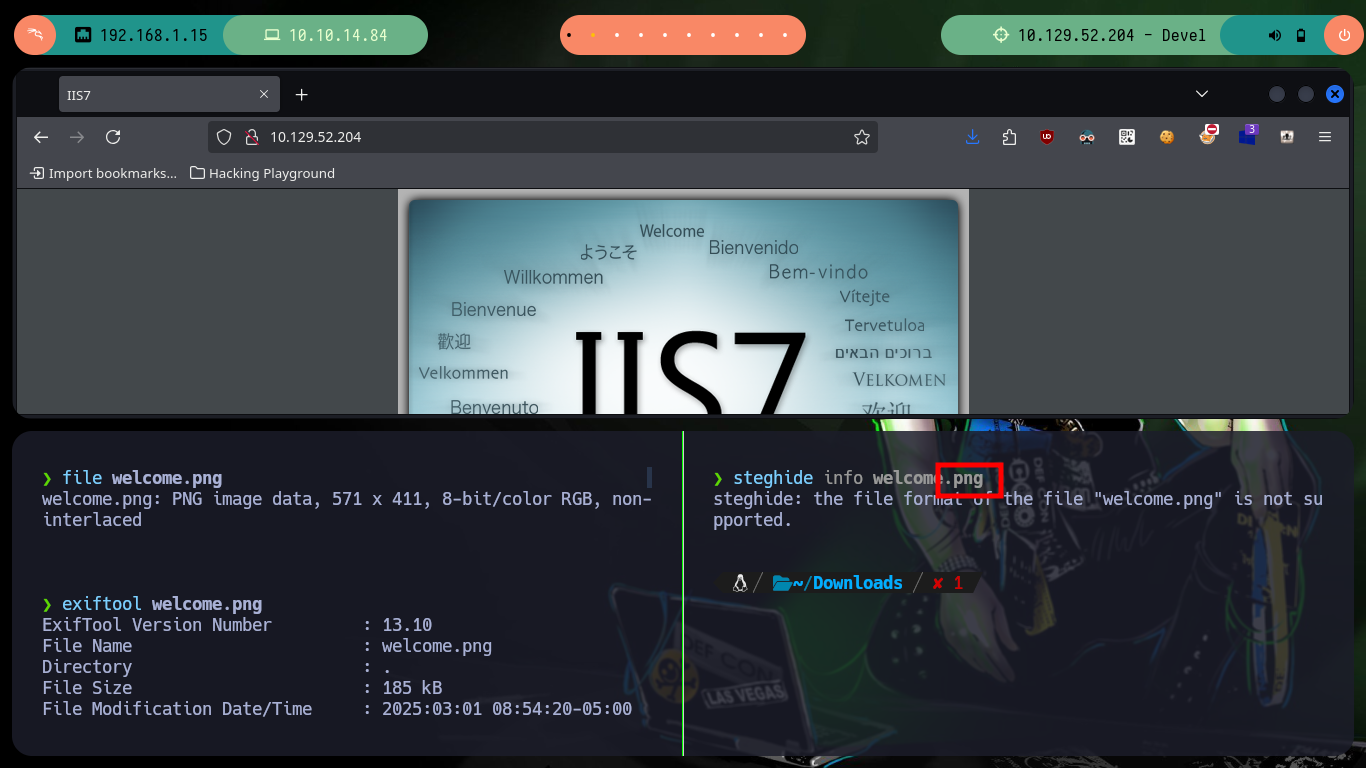Click the Downloads arrow in browser toolbar

click(972, 137)
